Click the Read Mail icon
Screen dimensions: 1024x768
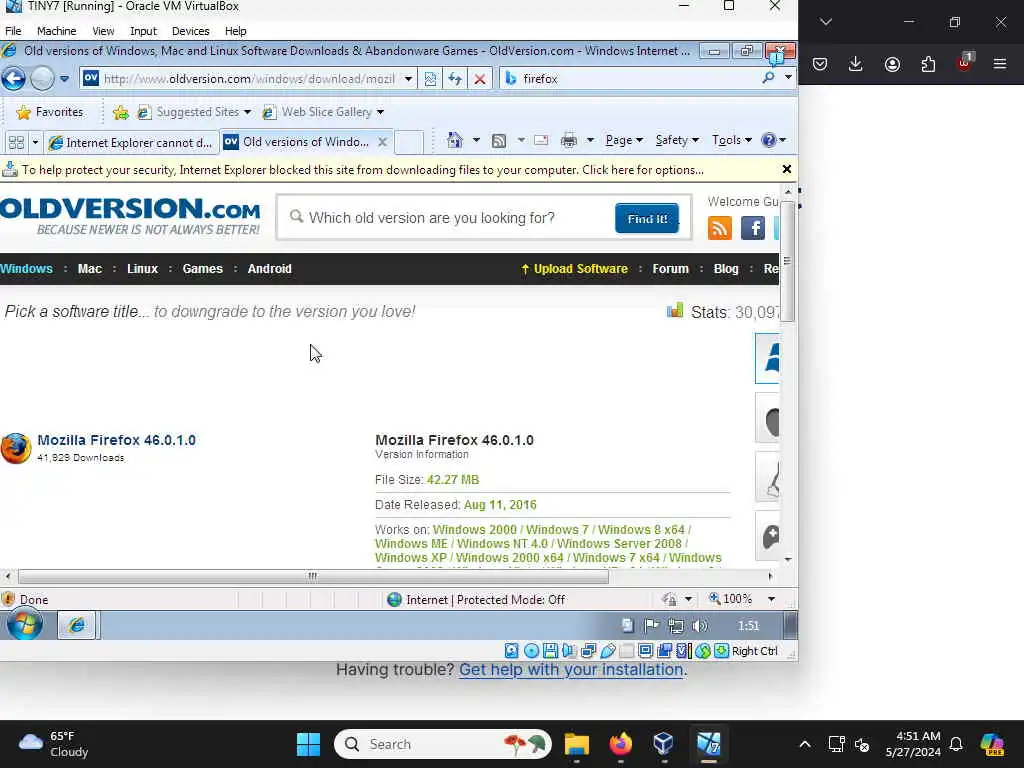click(541, 140)
